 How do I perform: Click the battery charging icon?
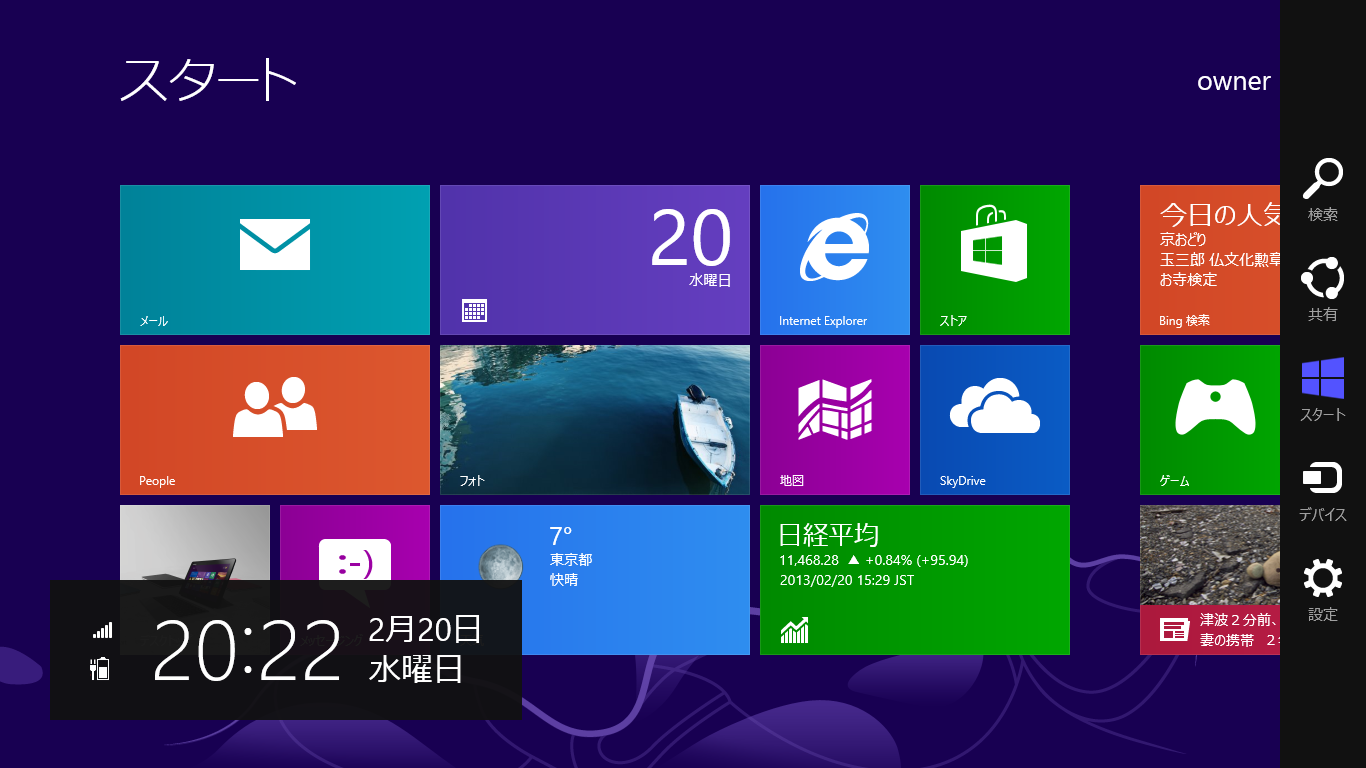coord(100,669)
